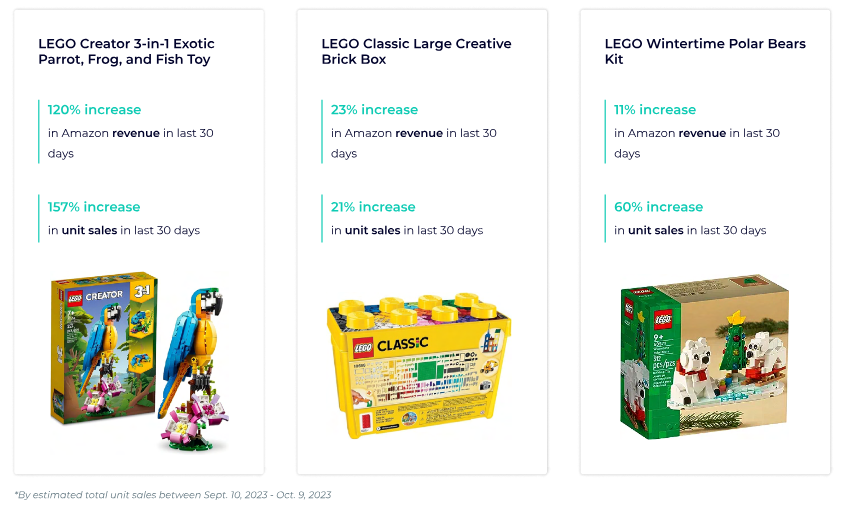Select the 21% increase unit sales stat
Screen dimensions: 847x513
[373, 207]
